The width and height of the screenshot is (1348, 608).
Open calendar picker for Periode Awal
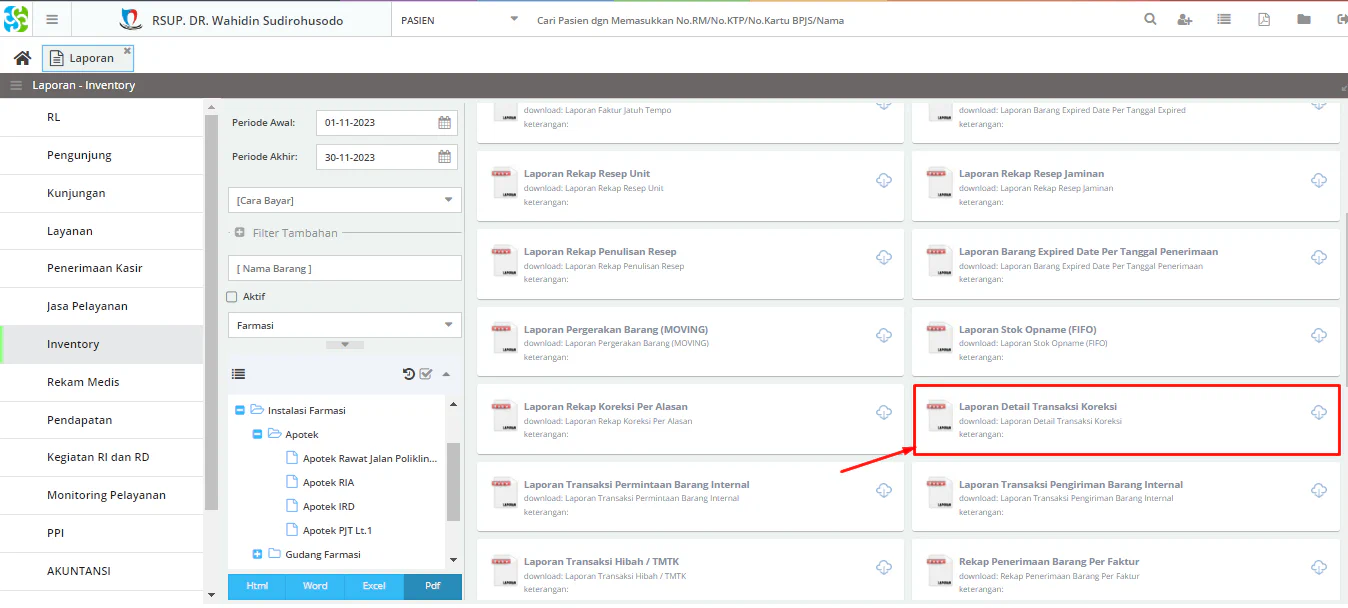pos(444,123)
